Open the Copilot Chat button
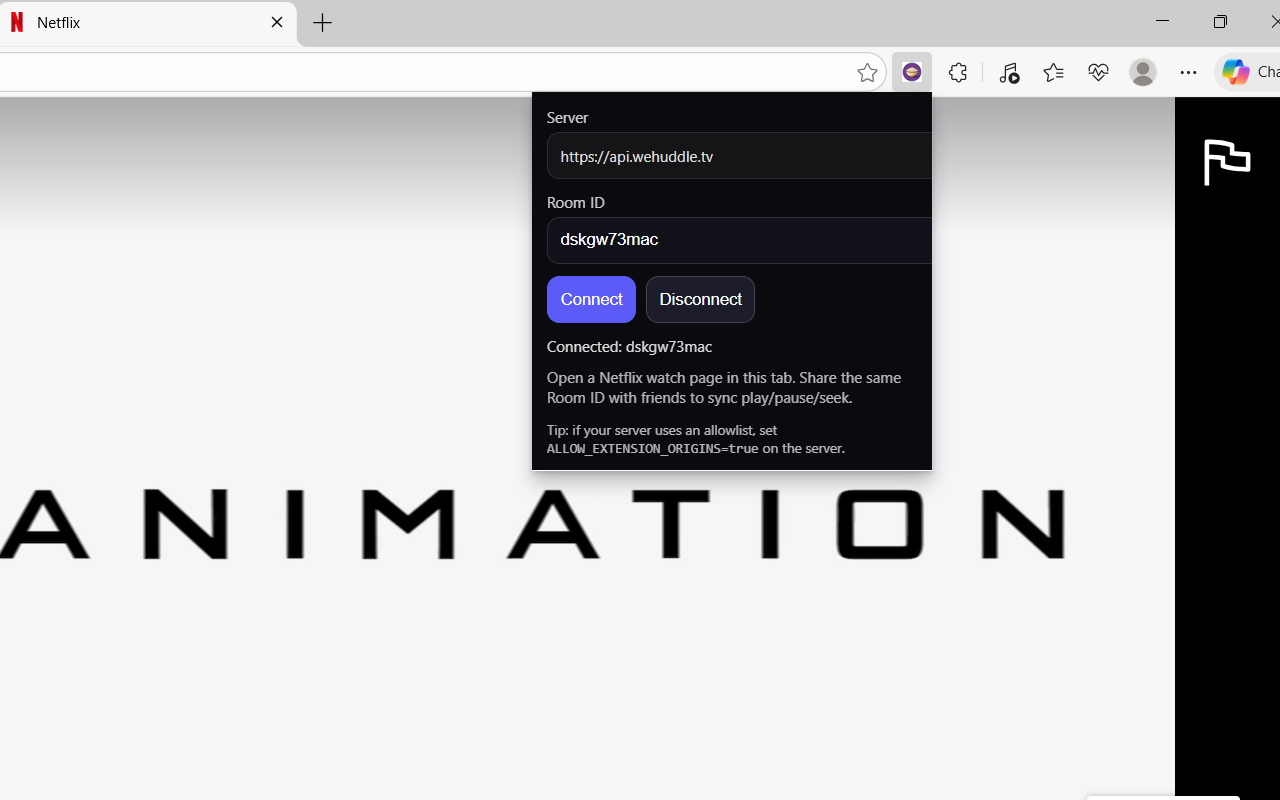Image resolution: width=1280 pixels, height=800 pixels. (x=1249, y=72)
